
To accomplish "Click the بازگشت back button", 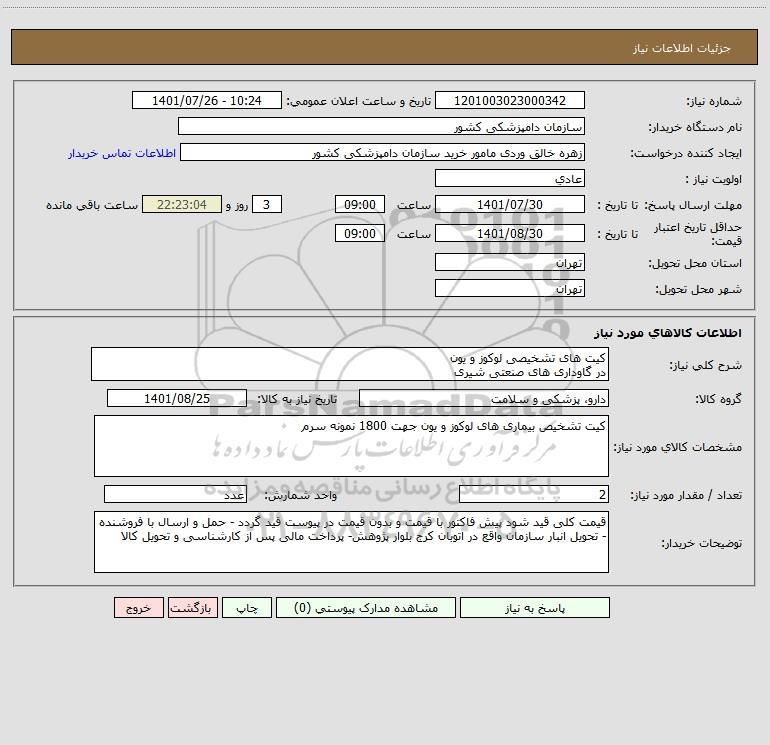I will point(192,608).
